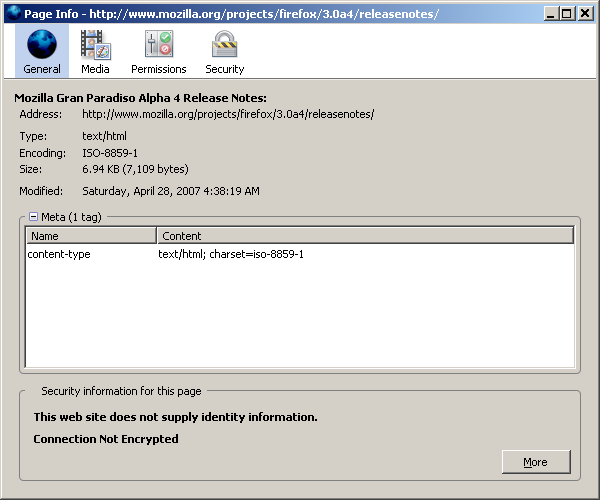This screenshot has width=600, height=500.
Task: Click the page Address URL field
Action: point(228,114)
